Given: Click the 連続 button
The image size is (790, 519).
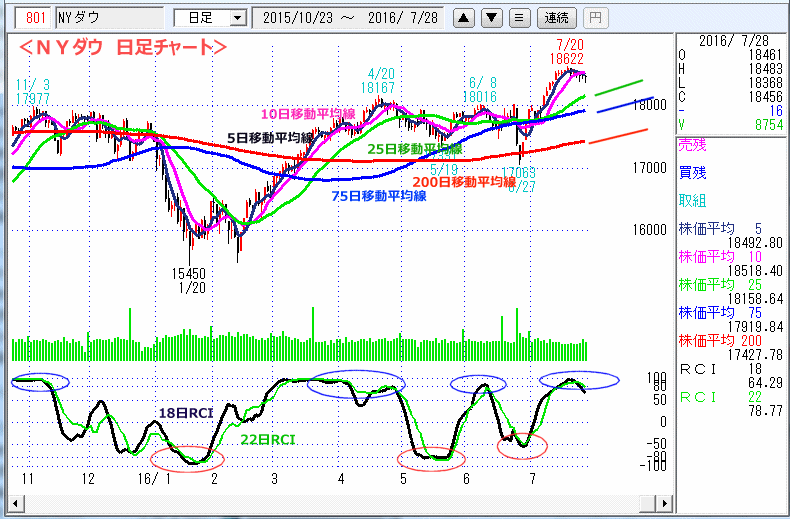Looking at the screenshot, I should tap(557, 18).
